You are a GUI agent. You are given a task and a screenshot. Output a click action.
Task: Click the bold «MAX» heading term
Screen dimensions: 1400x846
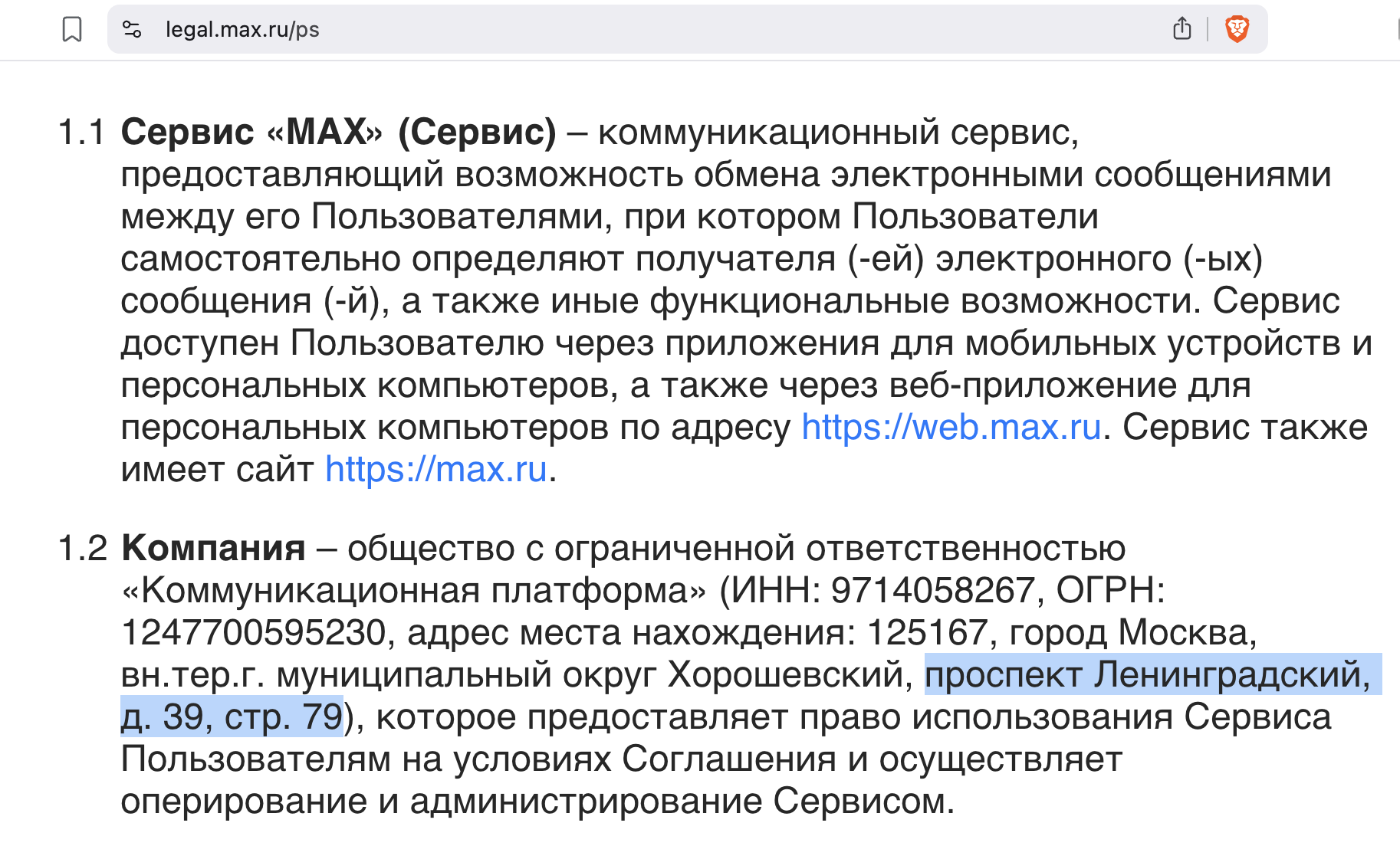coord(324,133)
